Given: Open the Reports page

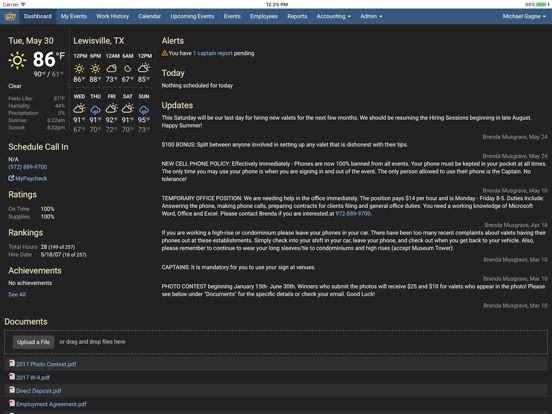Looking at the screenshot, I should click(x=297, y=16).
